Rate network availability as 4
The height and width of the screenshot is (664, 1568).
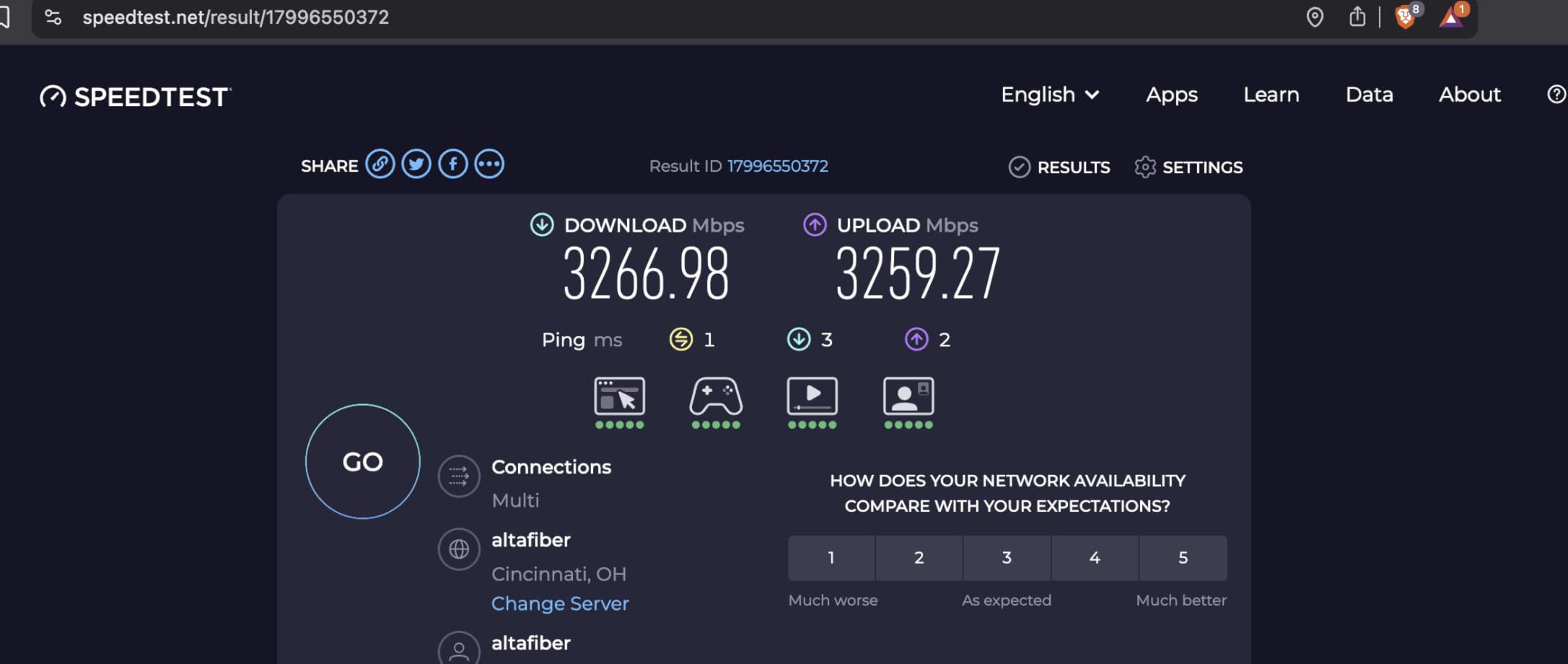(x=1095, y=558)
